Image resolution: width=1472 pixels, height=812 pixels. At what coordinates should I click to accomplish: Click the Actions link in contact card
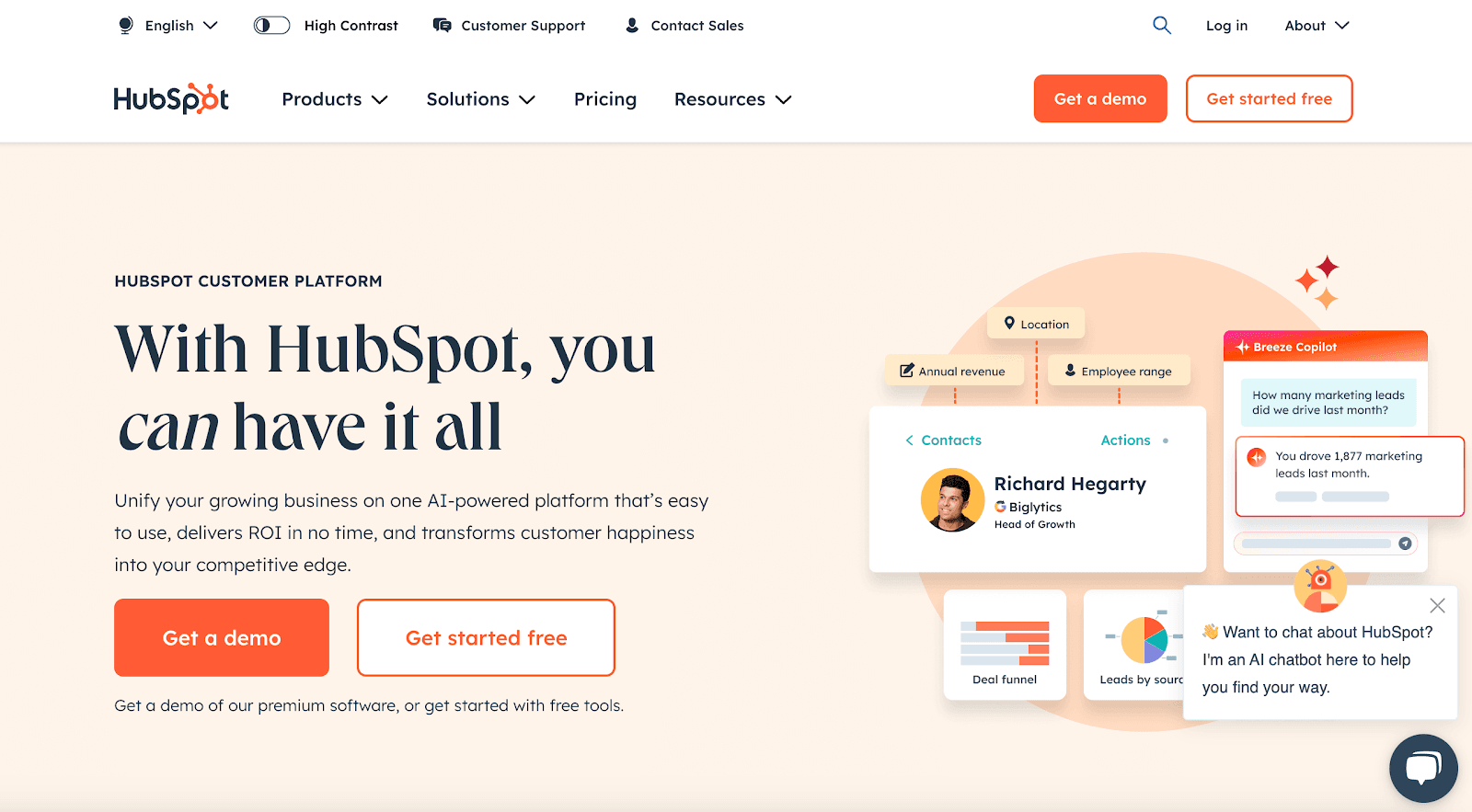click(1125, 440)
